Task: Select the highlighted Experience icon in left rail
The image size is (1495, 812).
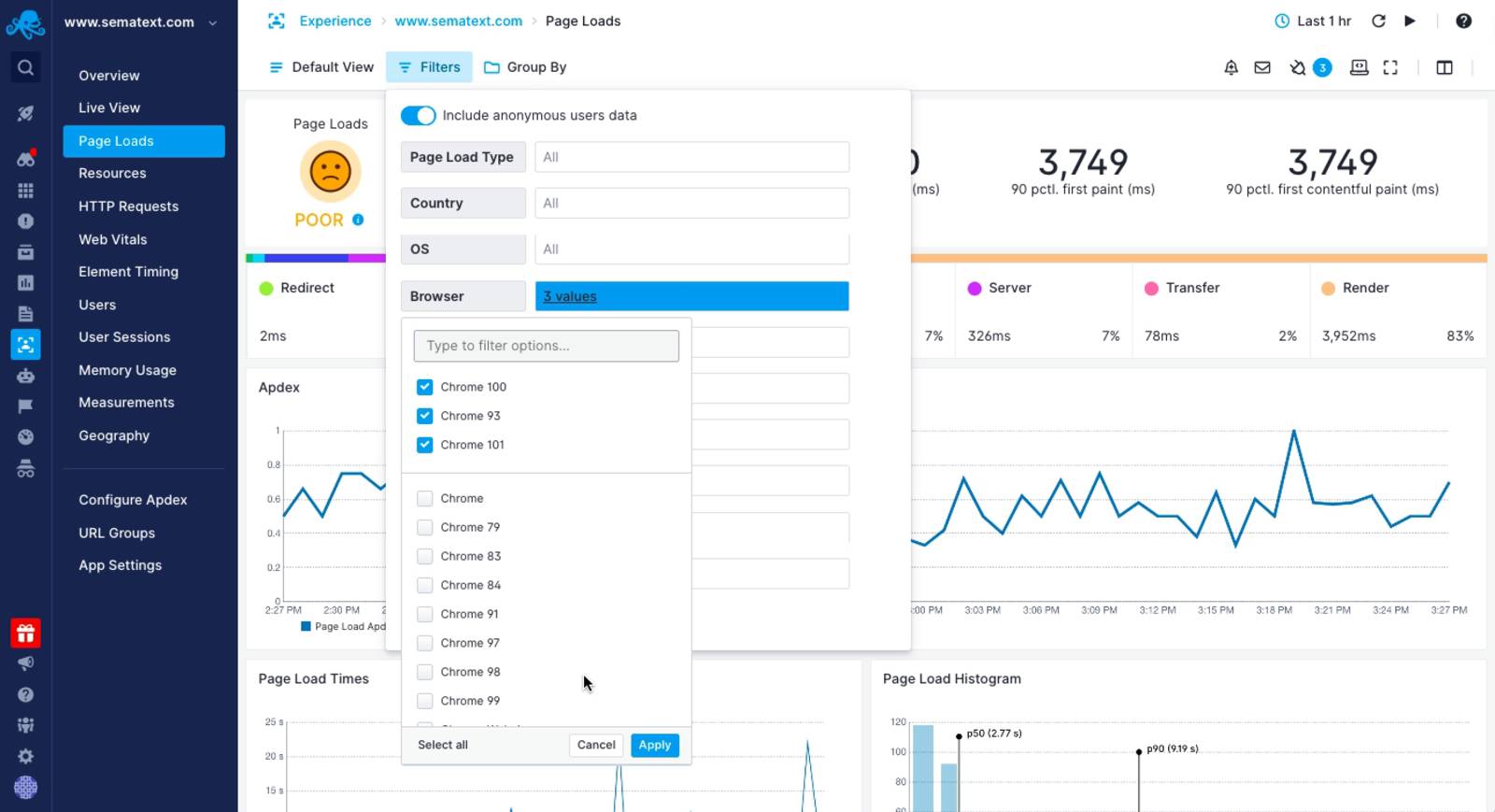Action: [25, 345]
